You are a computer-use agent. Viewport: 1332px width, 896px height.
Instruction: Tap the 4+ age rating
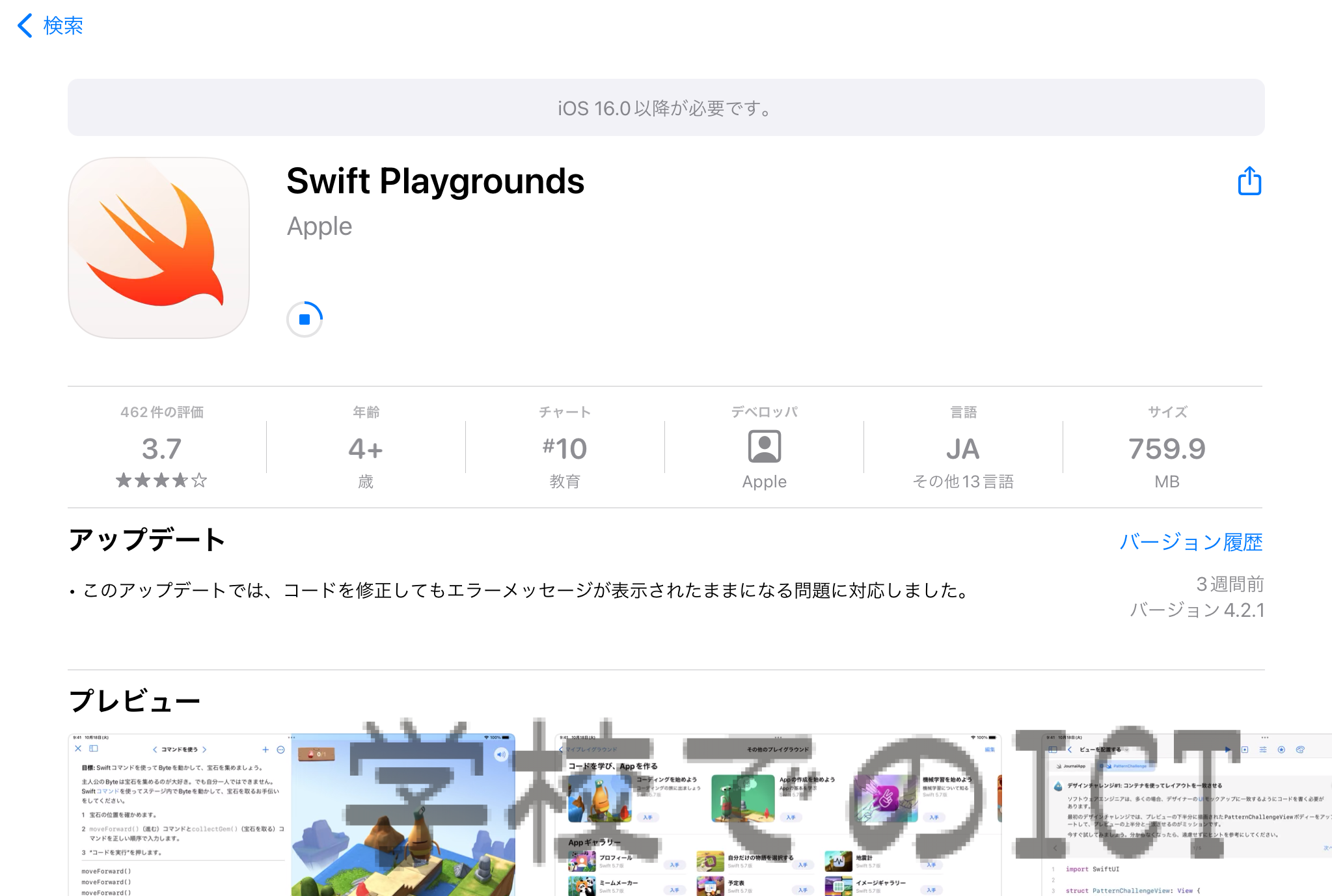click(x=366, y=448)
